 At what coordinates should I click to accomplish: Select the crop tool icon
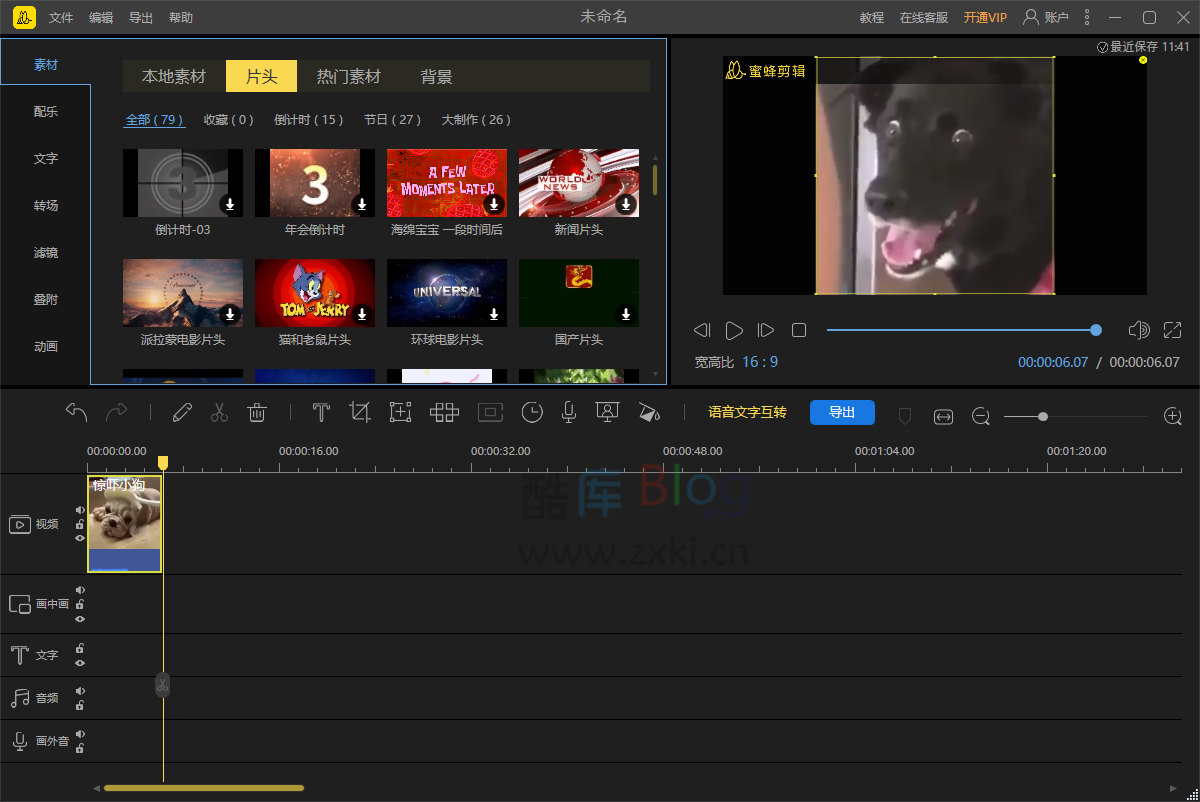(x=360, y=412)
